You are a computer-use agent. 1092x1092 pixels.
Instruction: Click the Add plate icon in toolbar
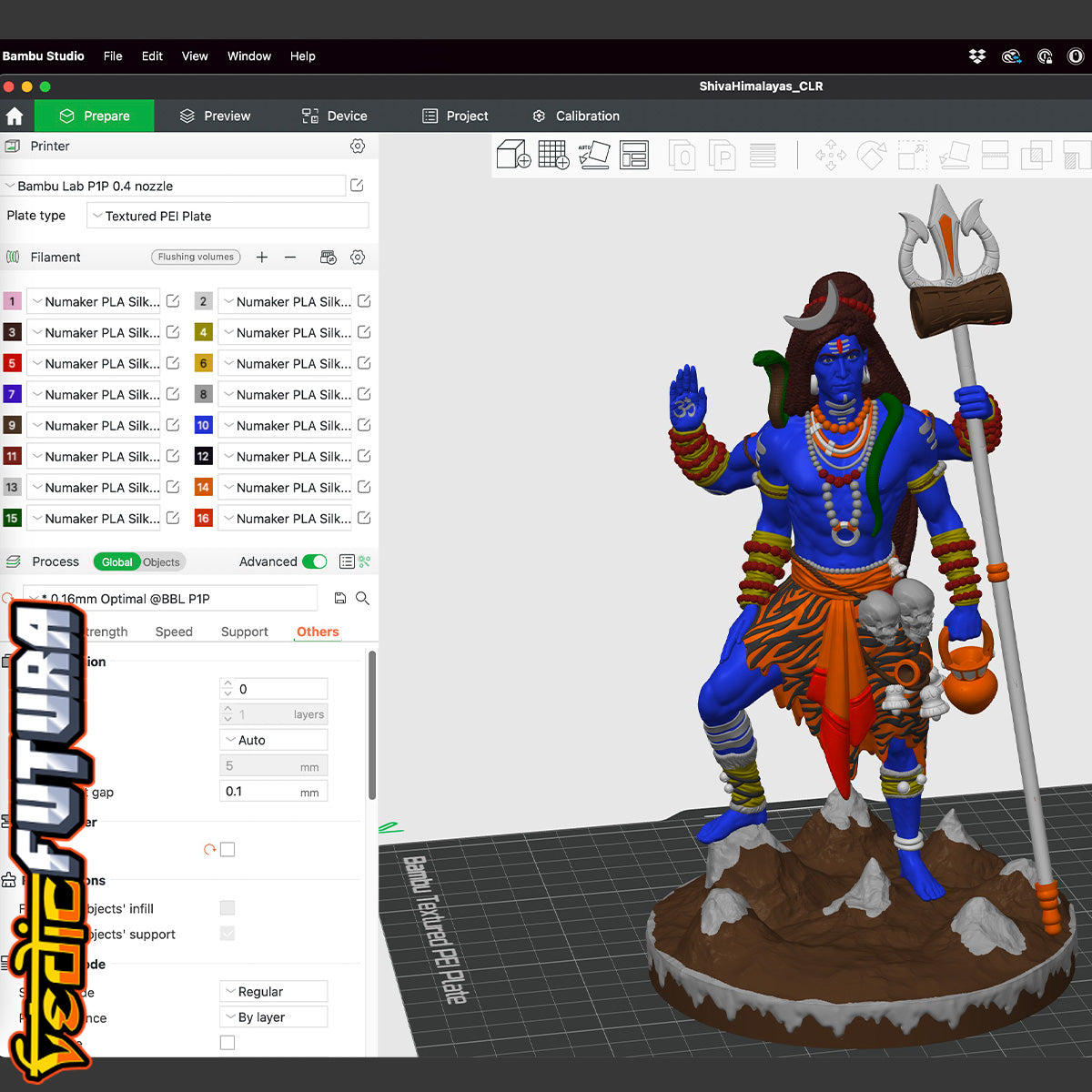click(553, 155)
